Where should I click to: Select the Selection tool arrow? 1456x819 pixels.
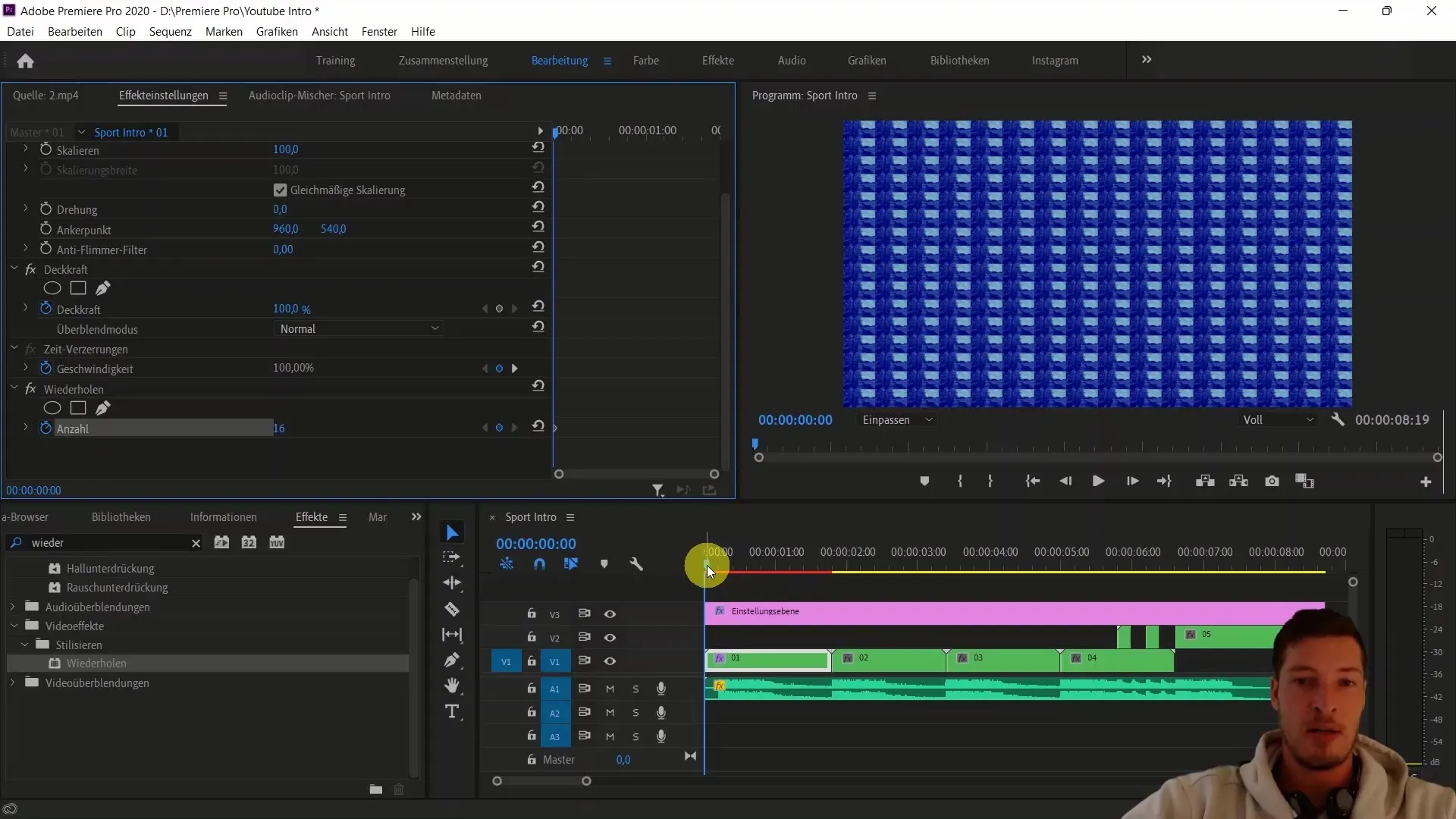point(452,532)
